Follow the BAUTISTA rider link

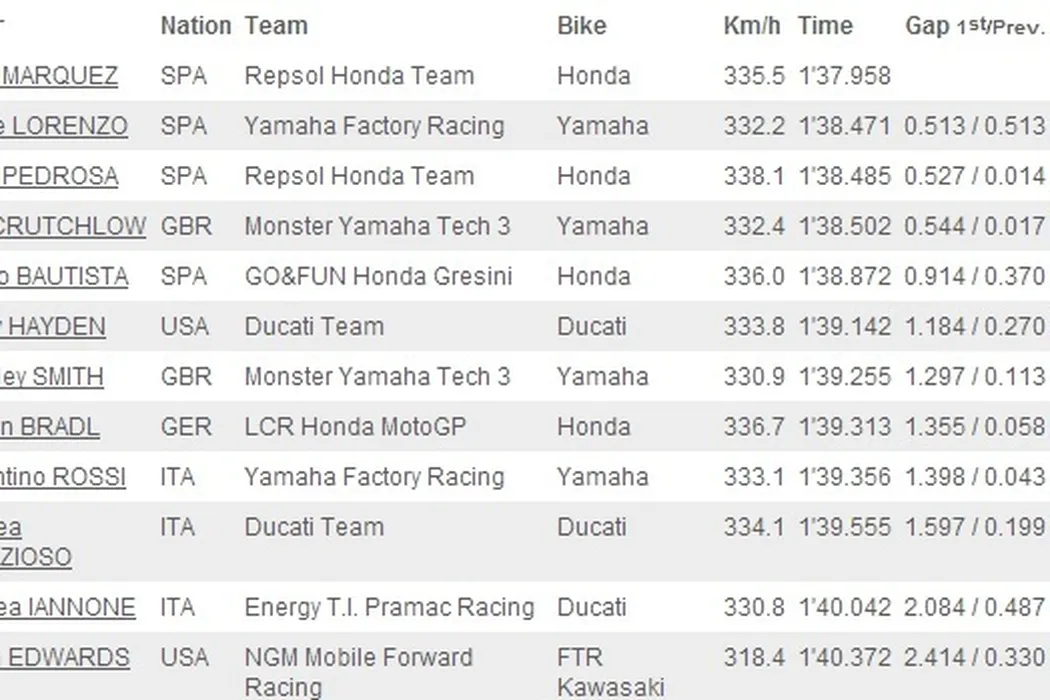coord(65,276)
